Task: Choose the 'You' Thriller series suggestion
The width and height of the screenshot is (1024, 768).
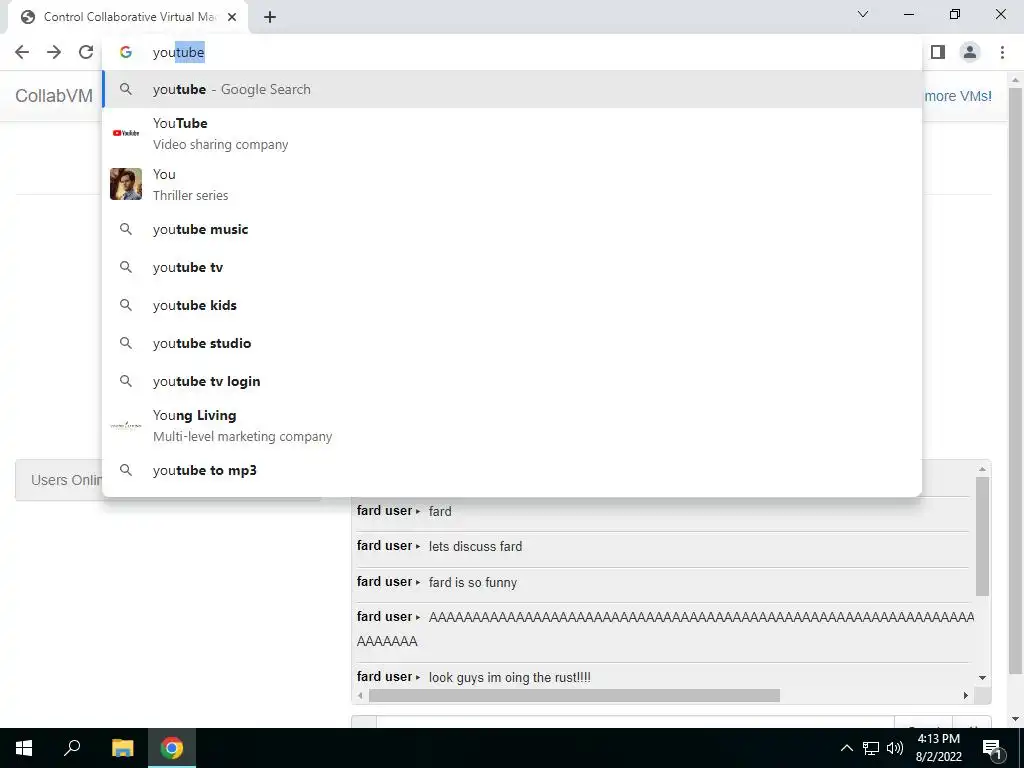Action: (x=512, y=184)
